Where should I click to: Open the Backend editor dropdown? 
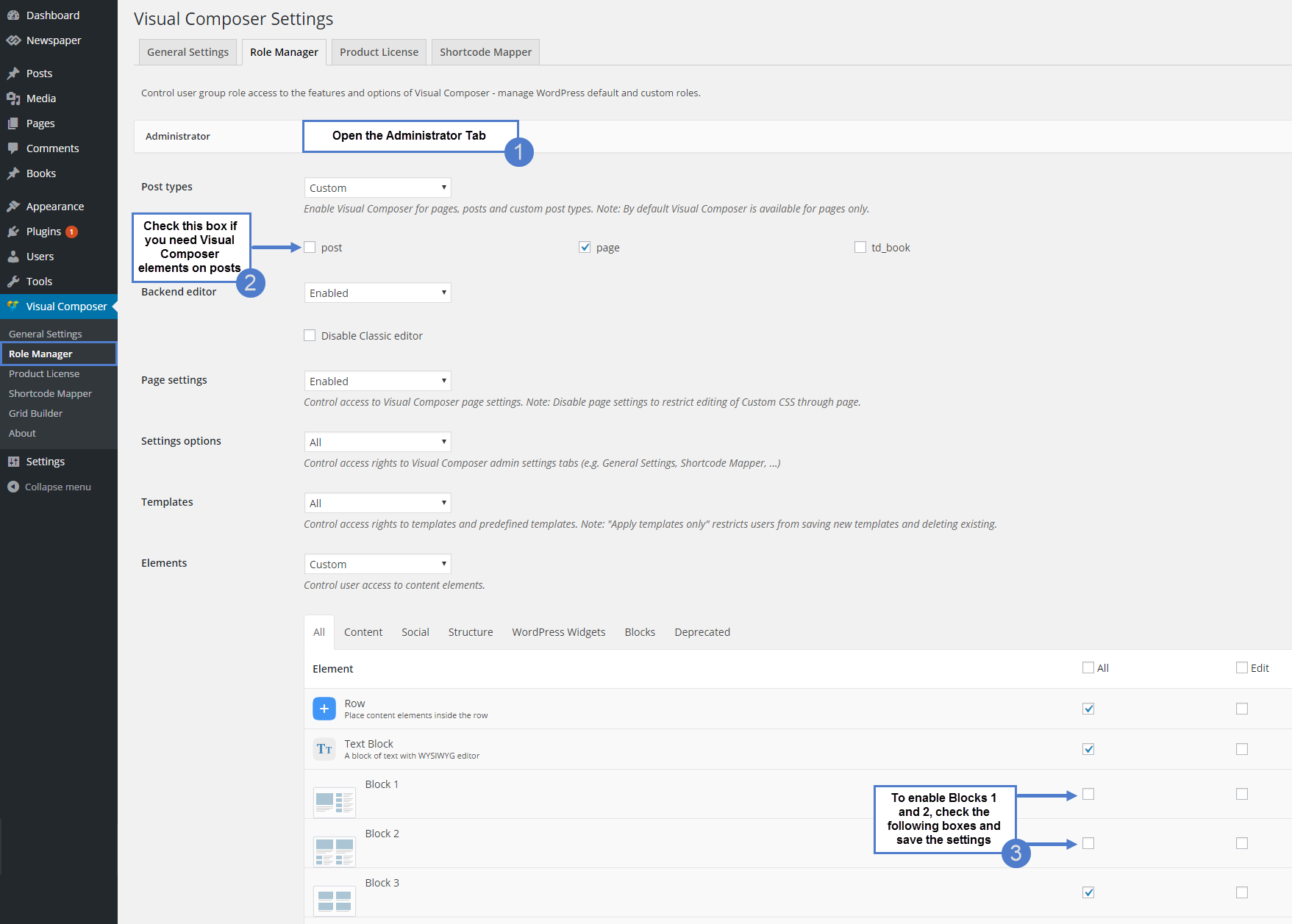(x=377, y=293)
